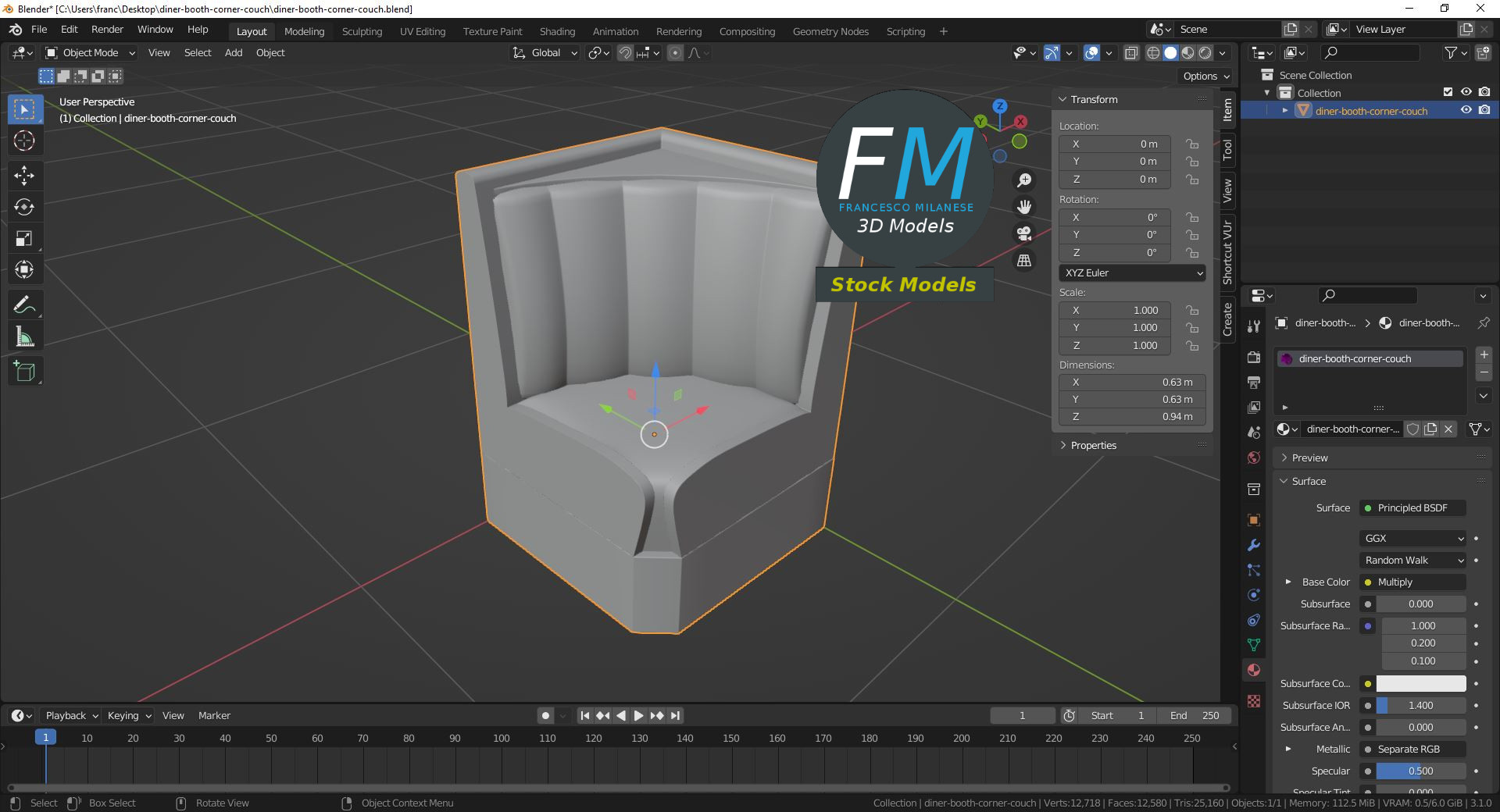This screenshot has height=812, width=1500.
Task: Choose the Add Cube tool
Action: [x=24, y=372]
